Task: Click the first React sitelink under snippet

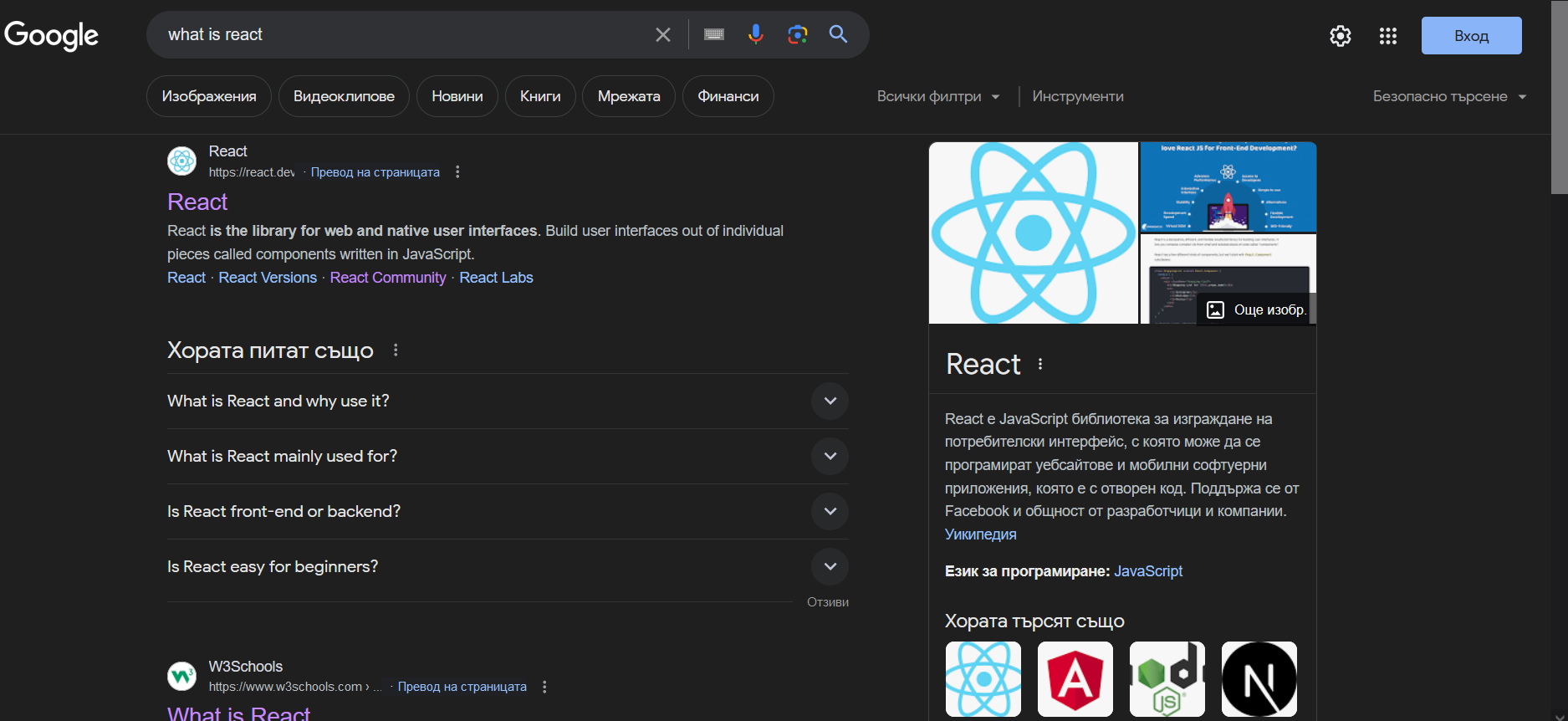Action: (x=186, y=278)
